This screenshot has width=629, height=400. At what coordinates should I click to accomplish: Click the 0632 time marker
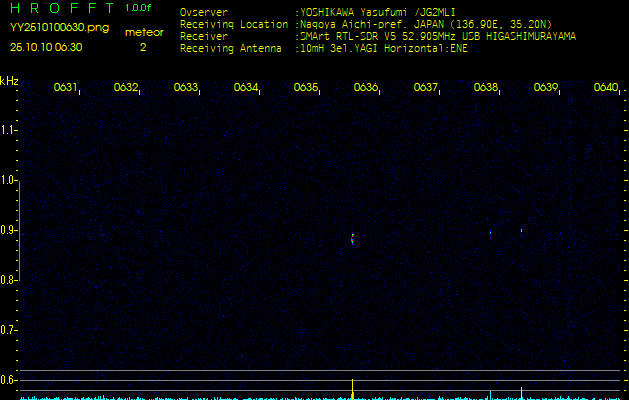coord(126,87)
